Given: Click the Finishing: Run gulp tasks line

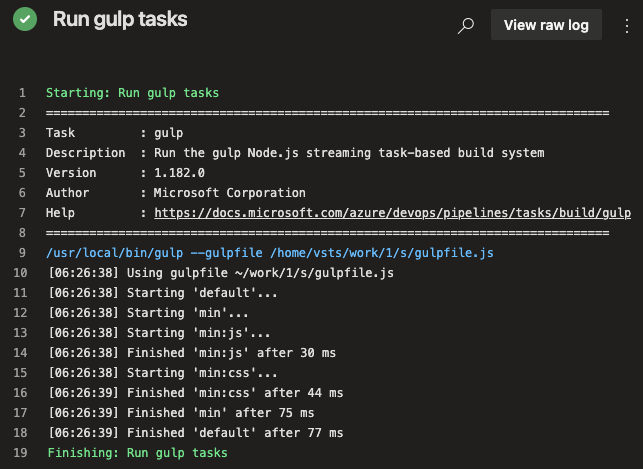Looking at the screenshot, I should pos(136,453).
